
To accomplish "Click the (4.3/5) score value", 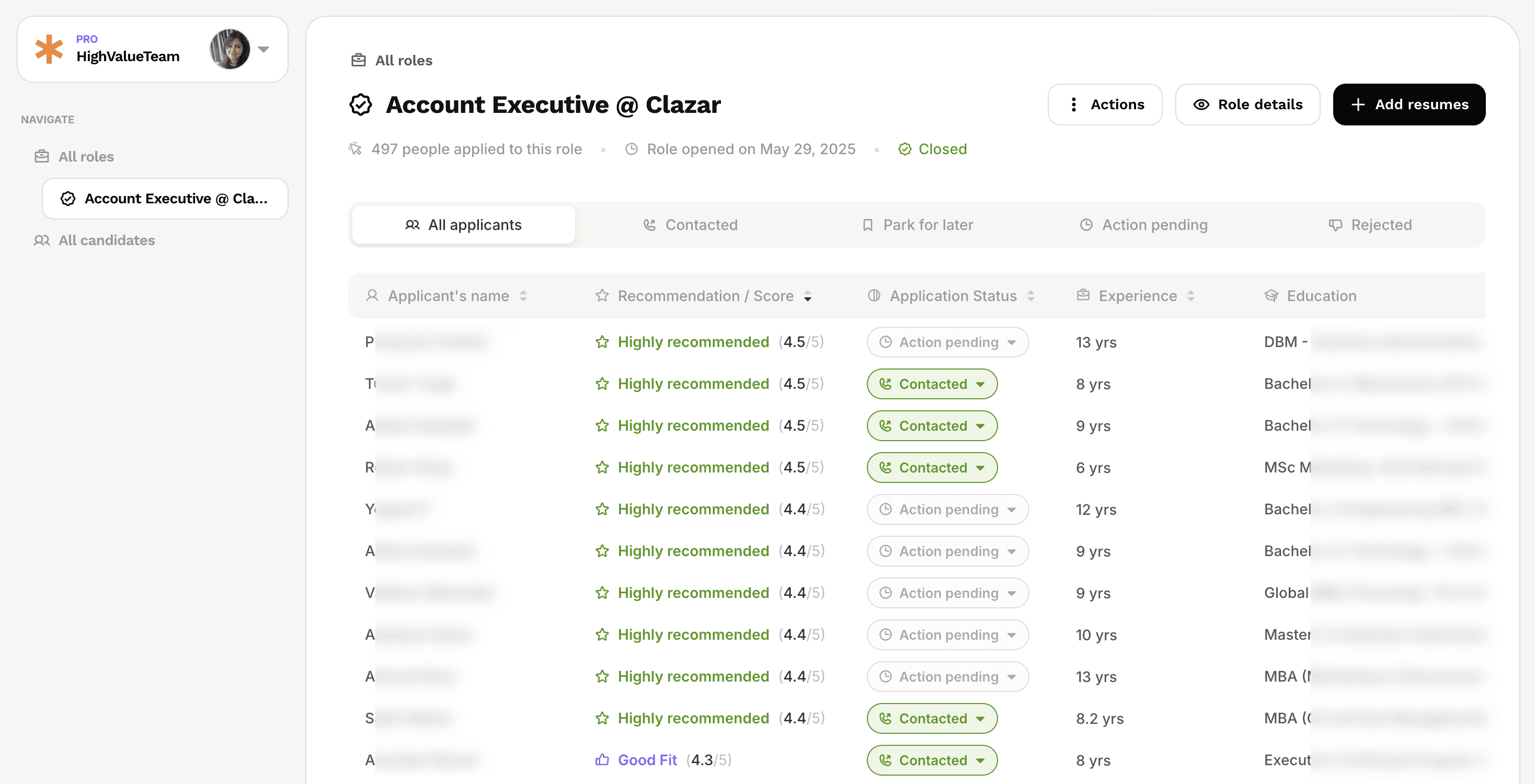I will click(709, 760).
